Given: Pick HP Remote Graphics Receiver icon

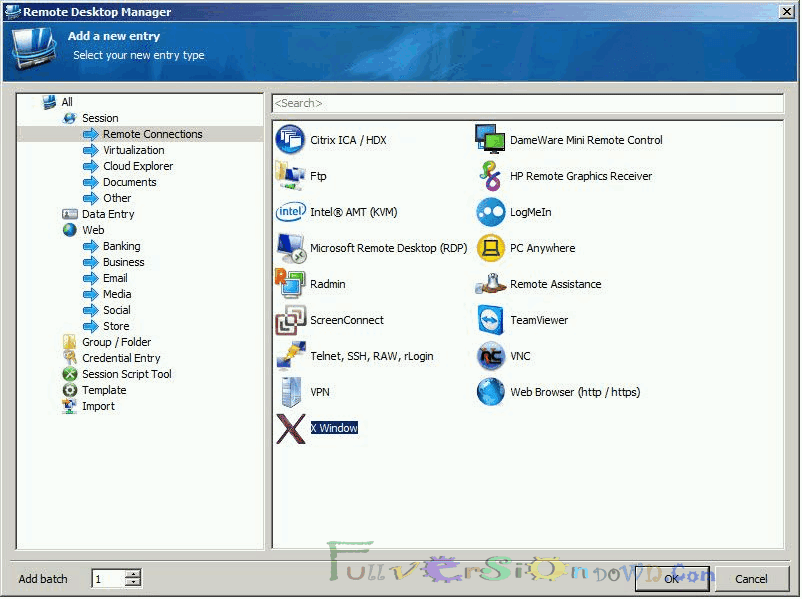Looking at the screenshot, I should point(491,175).
